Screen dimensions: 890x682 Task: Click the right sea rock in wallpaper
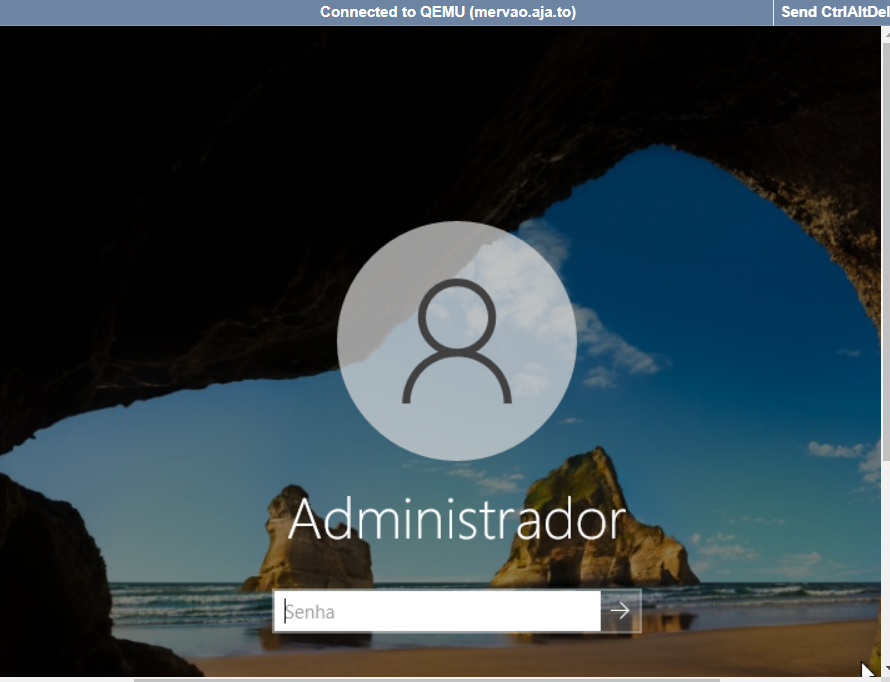pyautogui.click(x=590, y=525)
